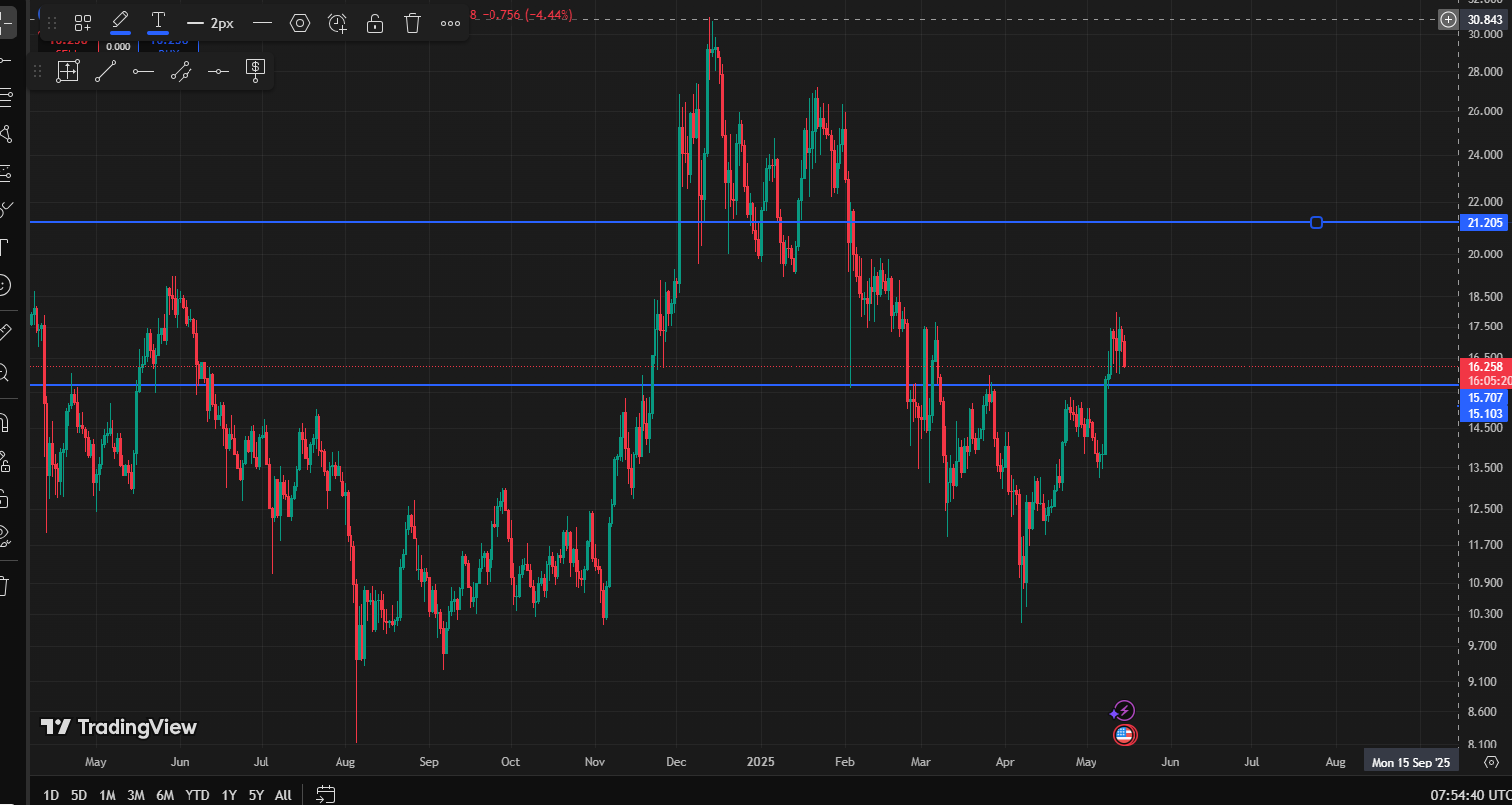Toggle hide-all-drawings eye icon
The width and height of the screenshot is (1512, 805).
(x=5, y=536)
